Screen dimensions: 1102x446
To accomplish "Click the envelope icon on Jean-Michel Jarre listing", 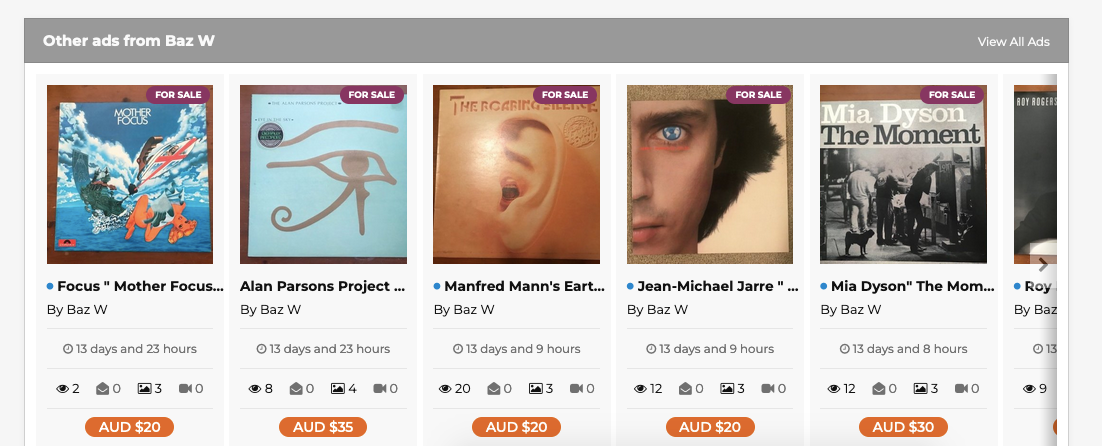I will coord(686,388).
